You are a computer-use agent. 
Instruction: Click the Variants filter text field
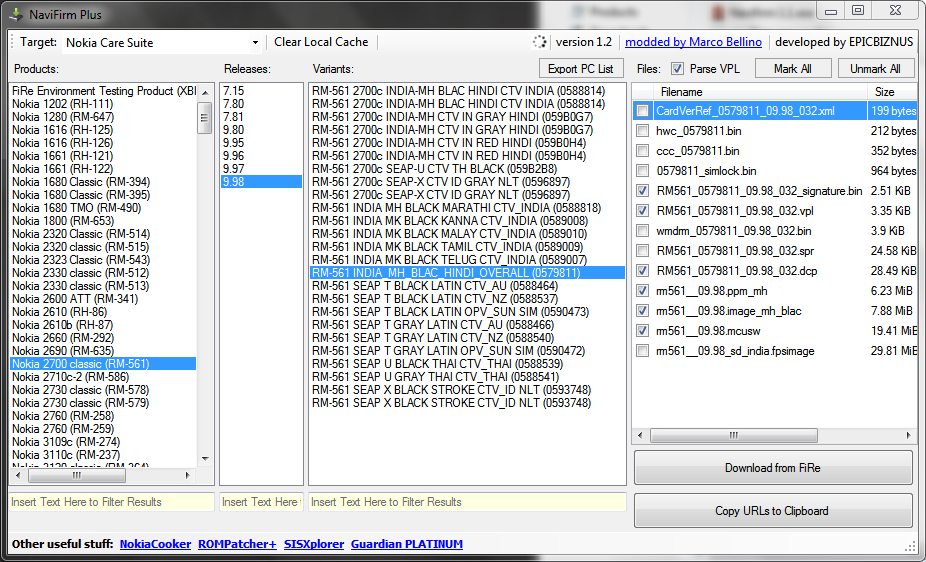467,502
